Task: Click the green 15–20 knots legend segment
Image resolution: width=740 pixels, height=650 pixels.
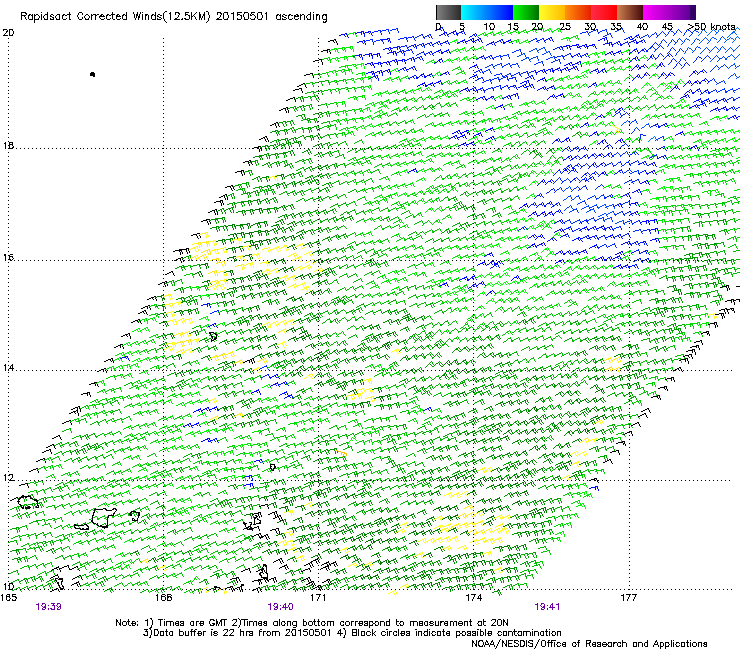Action: point(526,12)
